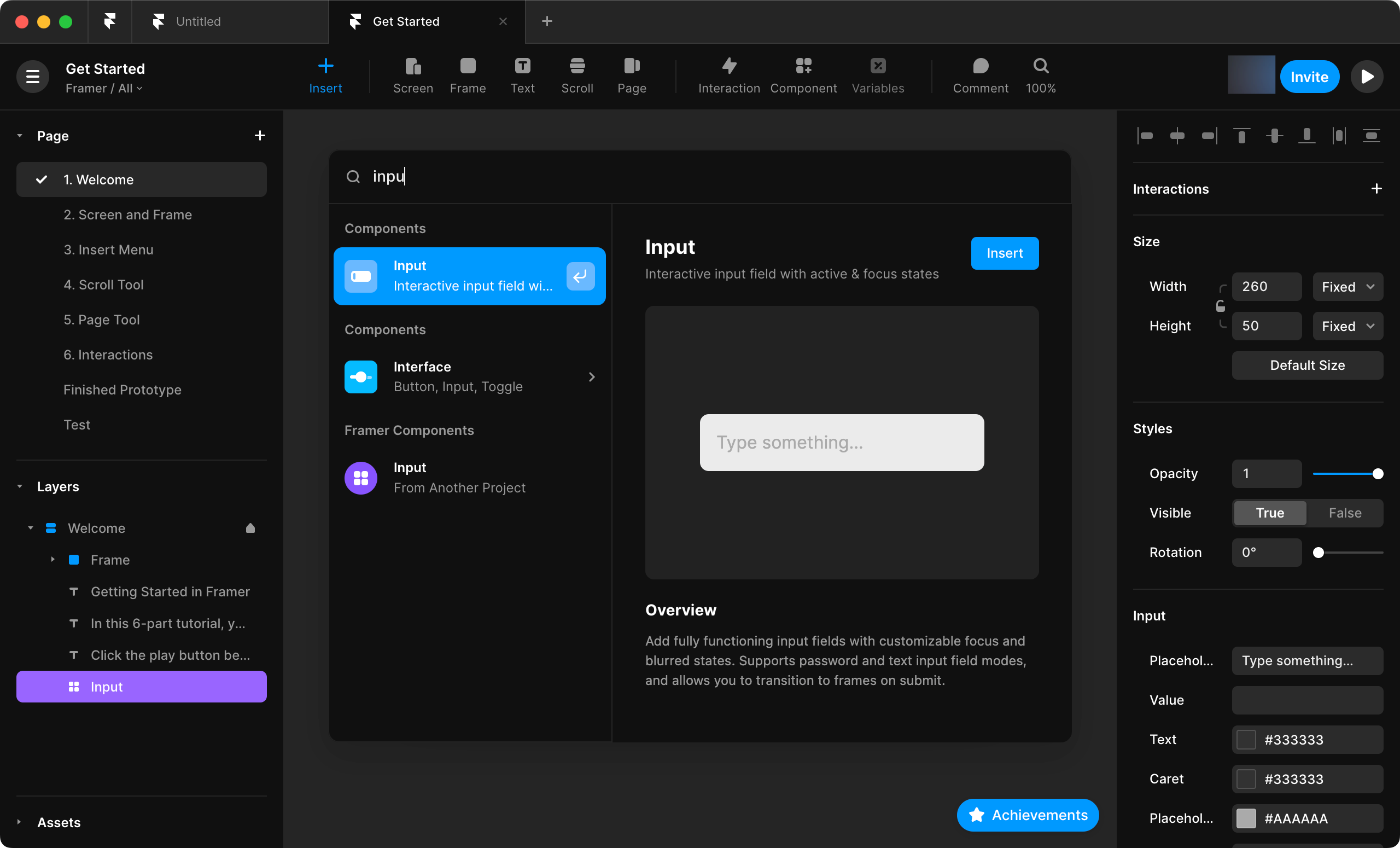Open the placeholder color swatch #AAAAAA

click(x=1246, y=818)
